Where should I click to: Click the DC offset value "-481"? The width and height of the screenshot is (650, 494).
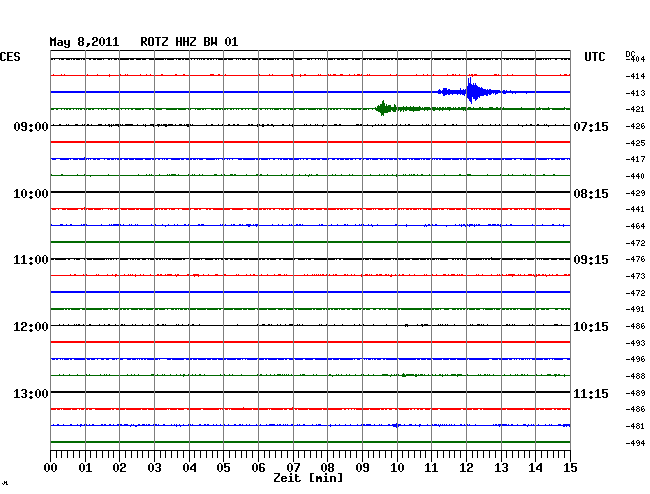point(635,426)
